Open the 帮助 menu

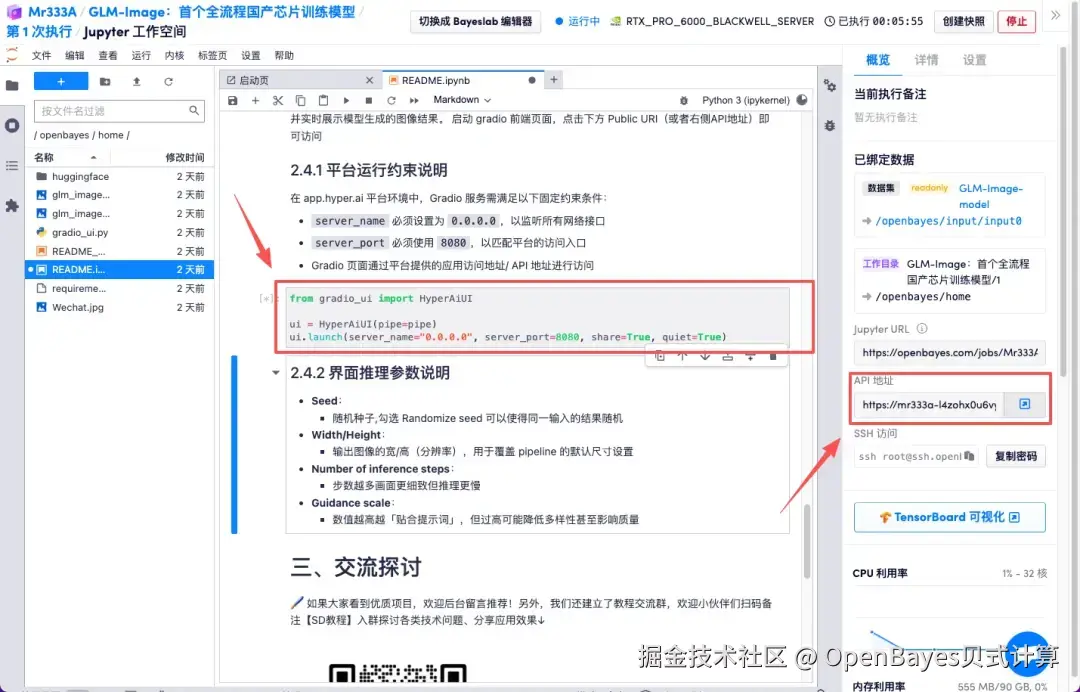[x=284, y=55]
